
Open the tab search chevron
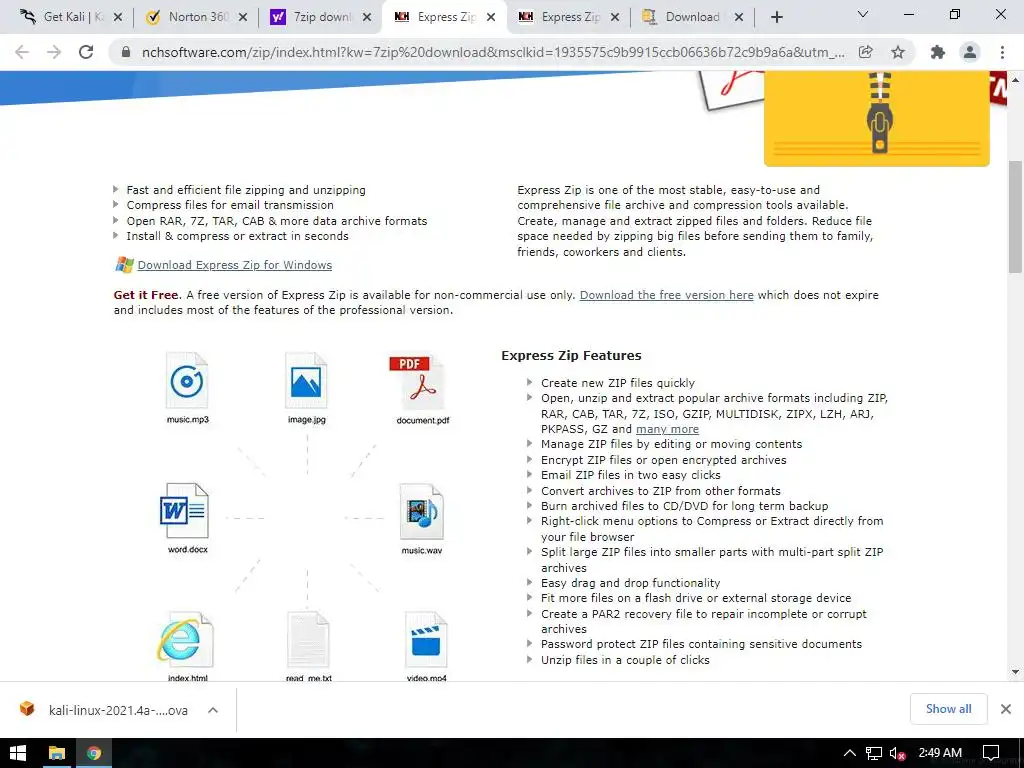[863, 14]
